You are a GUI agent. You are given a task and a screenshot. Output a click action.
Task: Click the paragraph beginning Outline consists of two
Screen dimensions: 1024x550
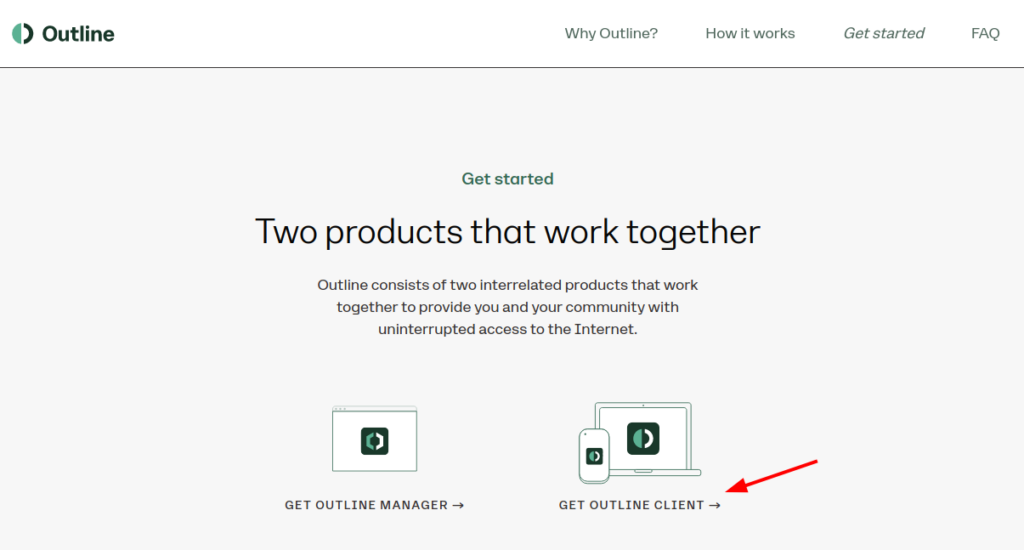tap(507, 307)
